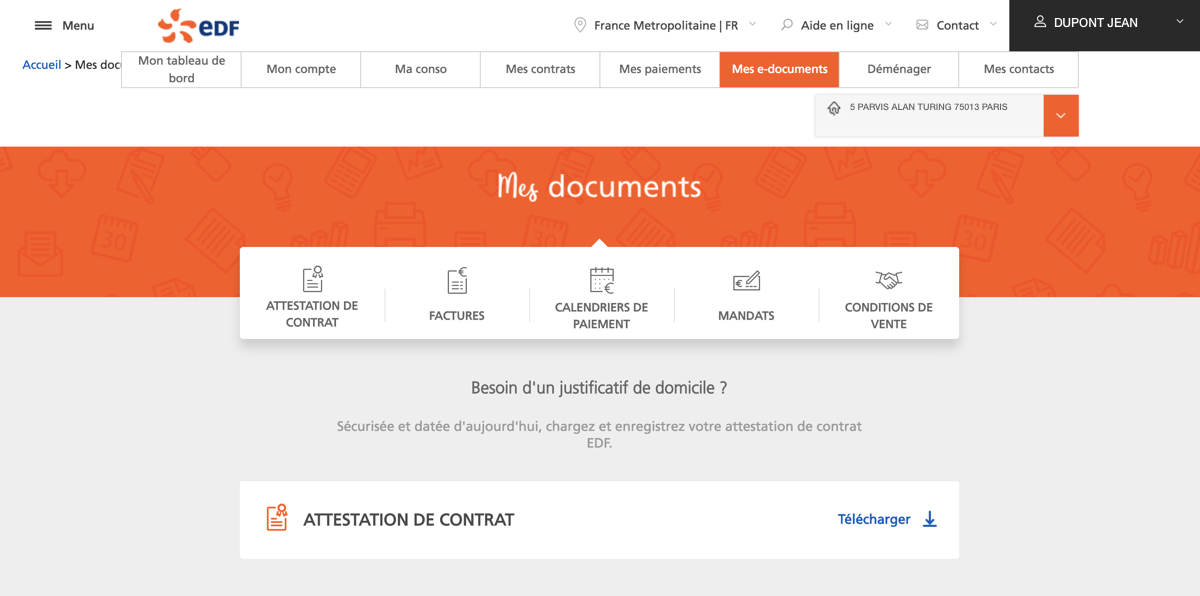Click the envelope icon beside Contact
The image size is (1200, 596).
point(922,25)
